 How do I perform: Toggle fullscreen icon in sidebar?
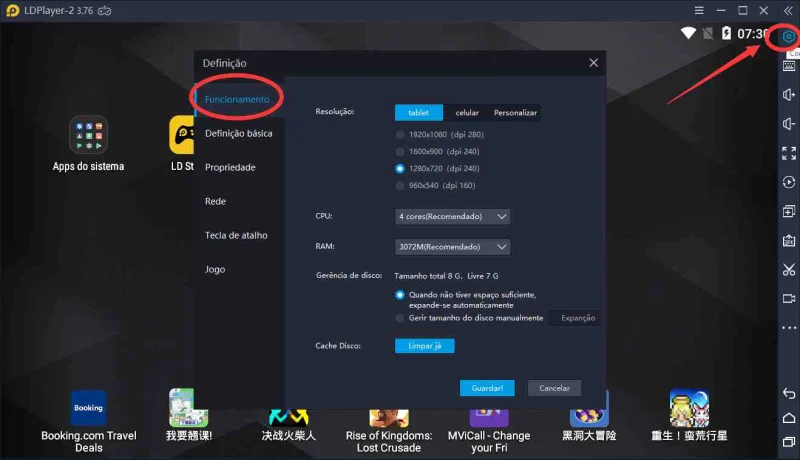(789, 153)
